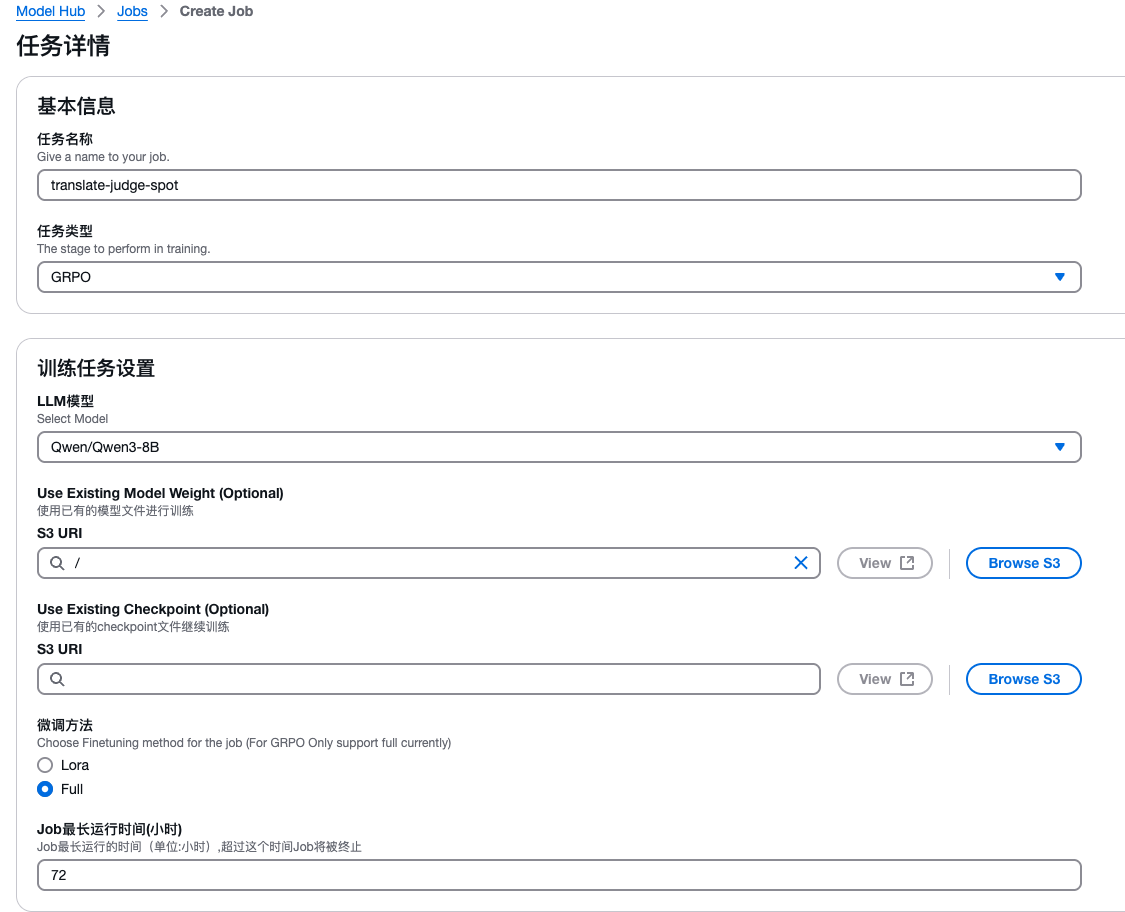This screenshot has width=1125, height=912.
Task: Expand the Qwen/Qwen3-8B model dropdown
Action: [x=559, y=447]
